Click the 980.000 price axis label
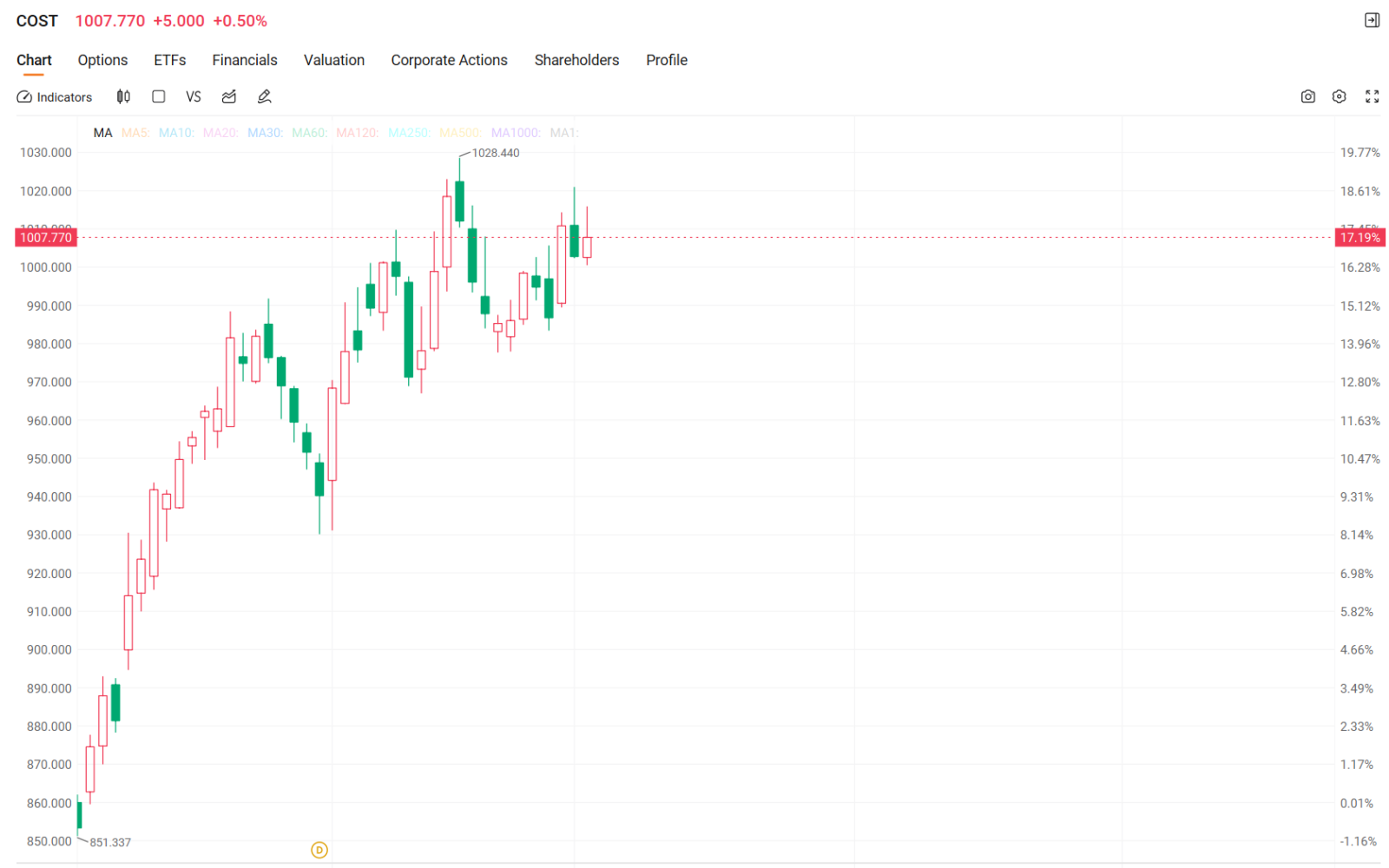 pos(49,344)
